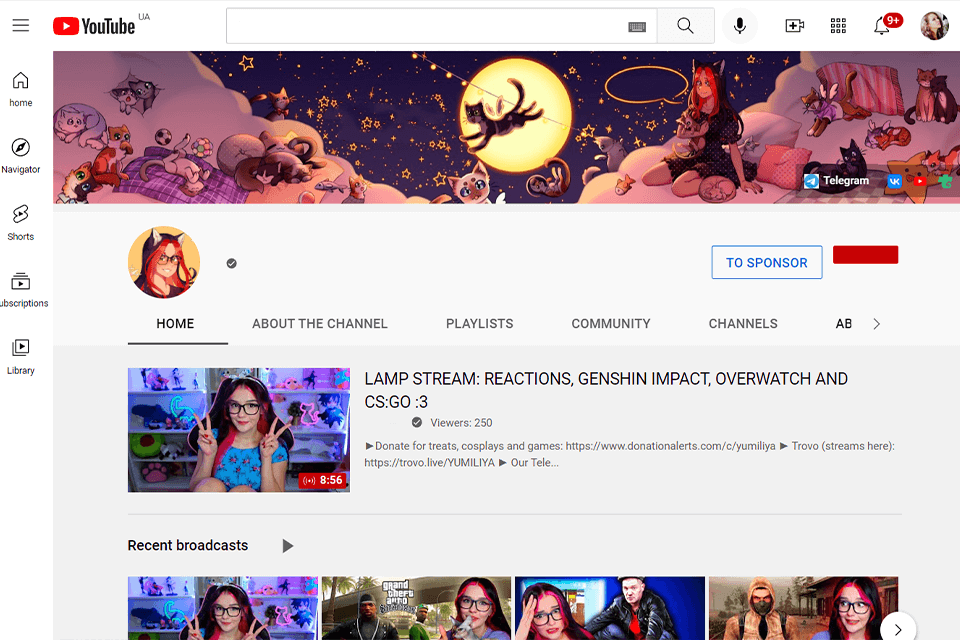Switch to ABOUT THE CHANNEL tab
The width and height of the screenshot is (960, 640).
320,323
